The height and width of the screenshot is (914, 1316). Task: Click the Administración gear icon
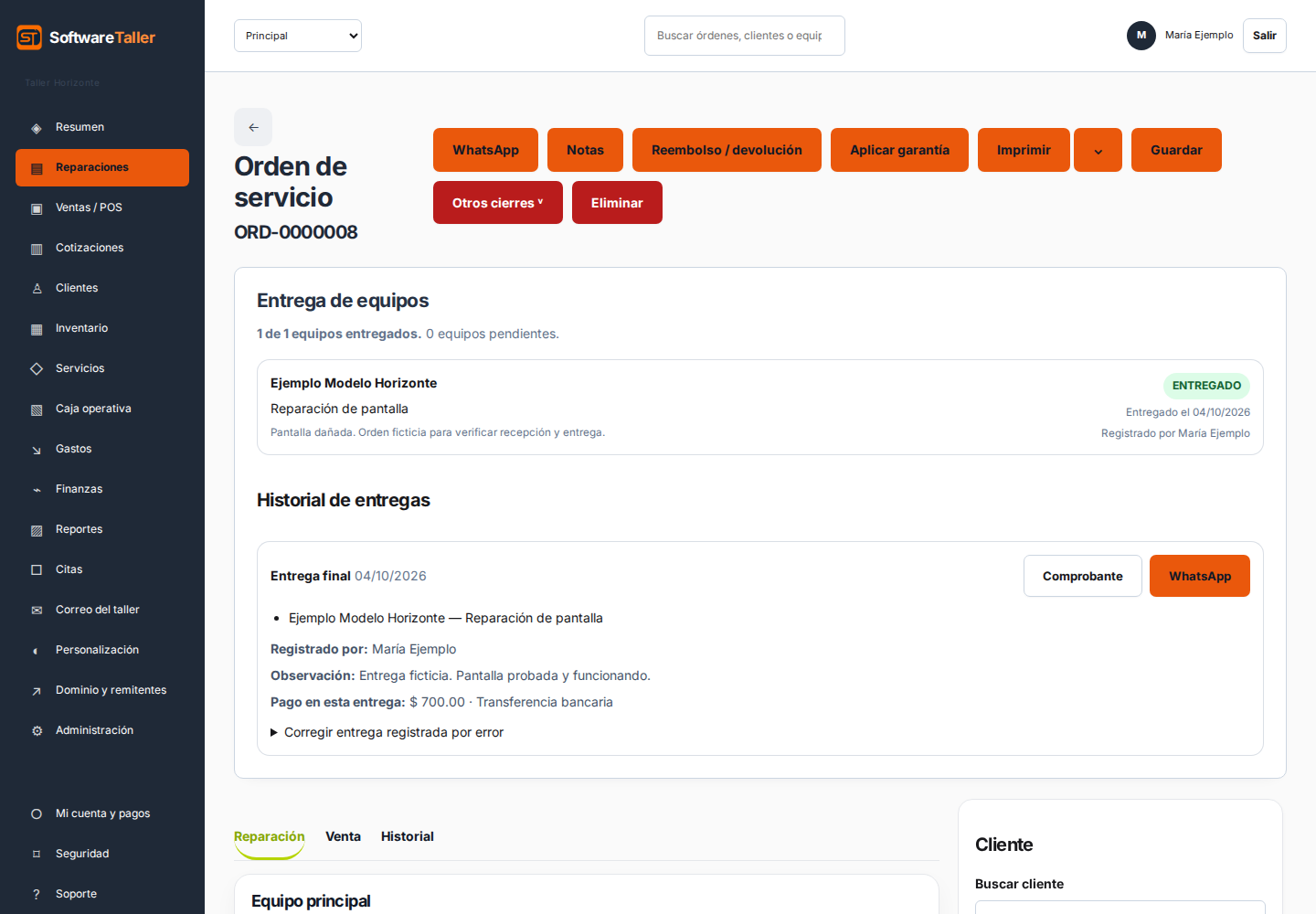(37, 731)
